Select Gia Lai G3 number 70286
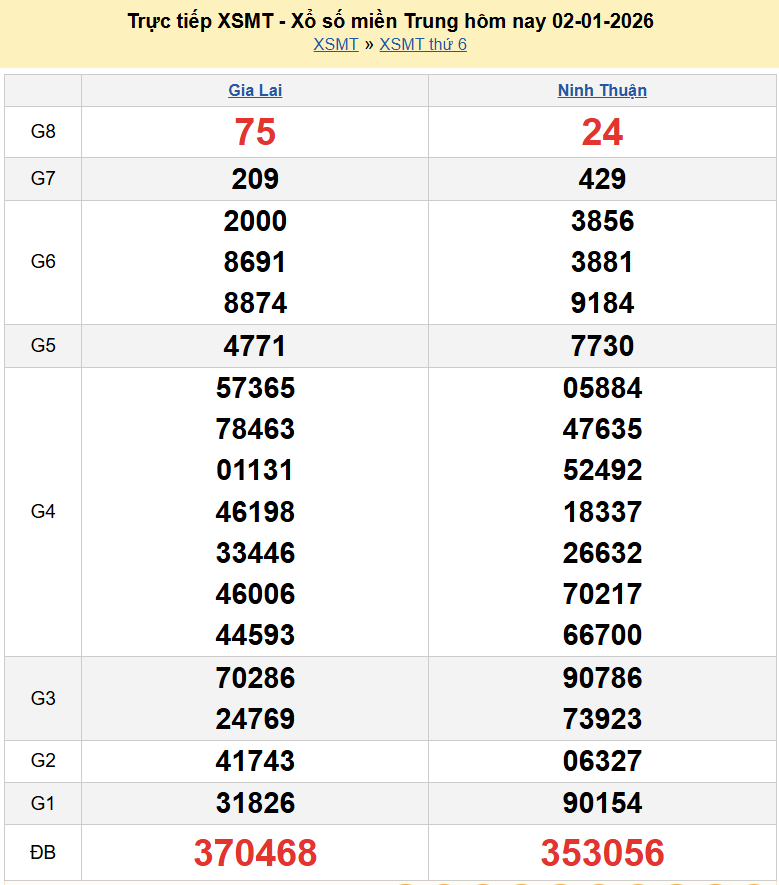Image resolution: width=779 pixels, height=885 pixels. pyautogui.click(x=255, y=678)
